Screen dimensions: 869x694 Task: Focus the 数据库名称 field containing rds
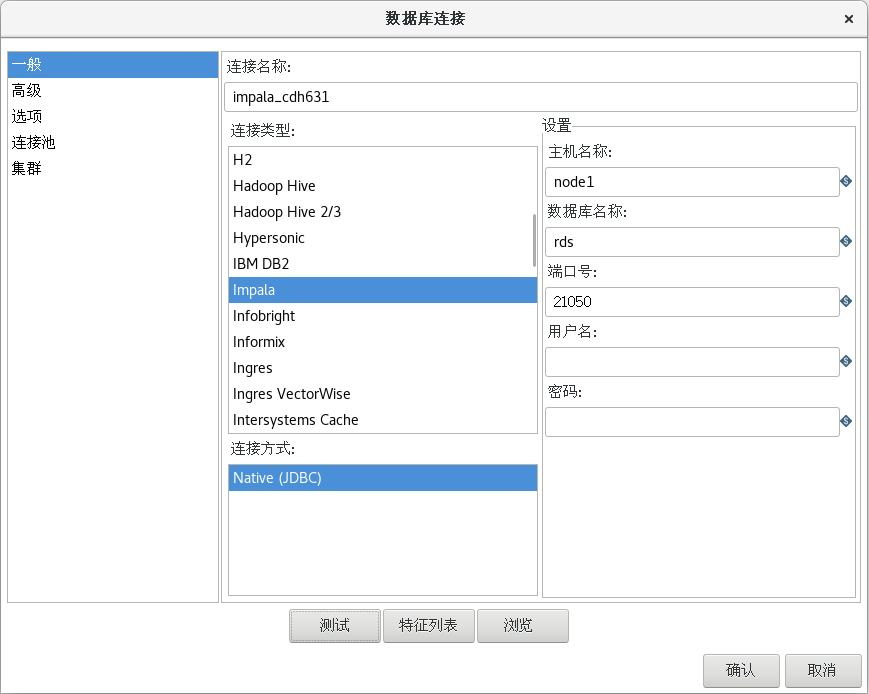[692, 242]
